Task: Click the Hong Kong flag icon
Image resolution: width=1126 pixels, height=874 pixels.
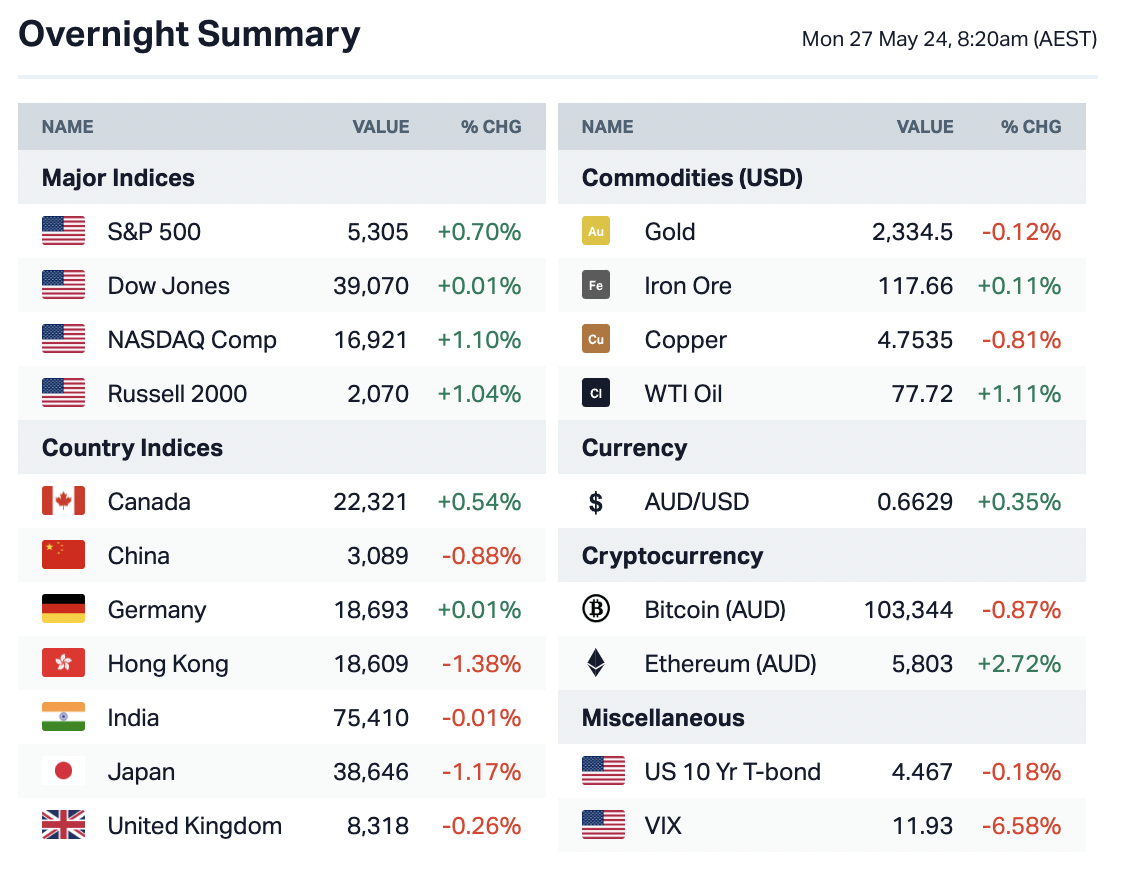Action: [x=63, y=664]
